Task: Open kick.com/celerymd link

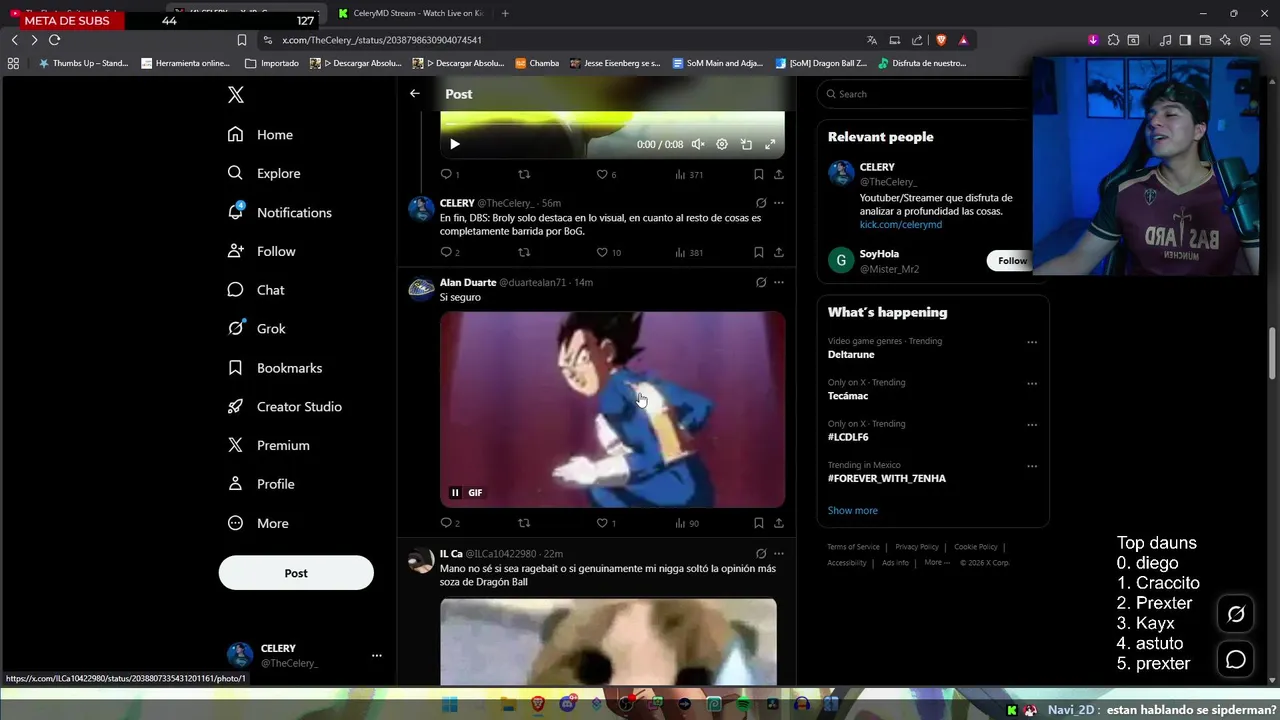Action: tap(901, 225)
